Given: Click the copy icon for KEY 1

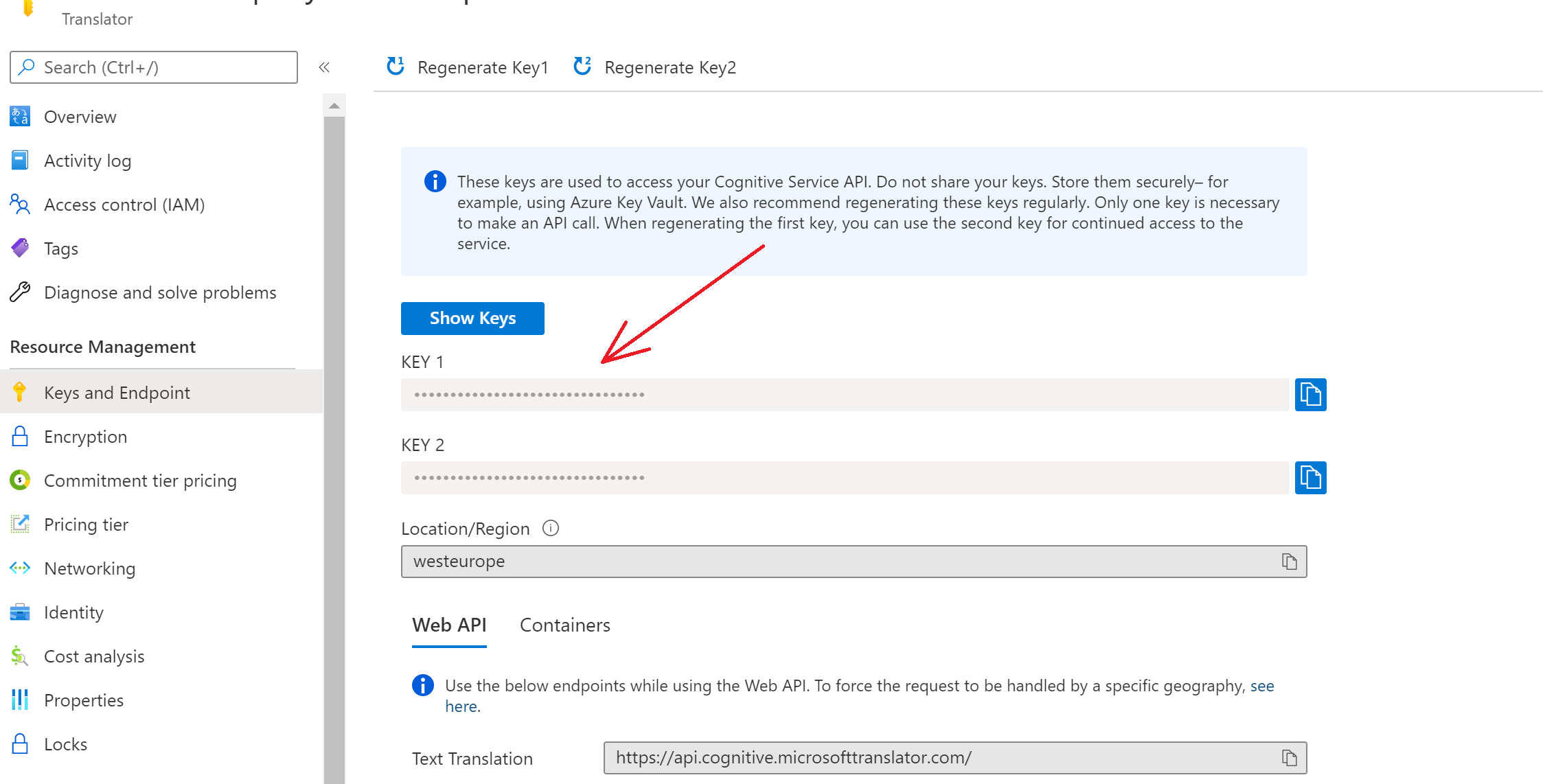Looking at the screenshot, I should [1311, 394].
